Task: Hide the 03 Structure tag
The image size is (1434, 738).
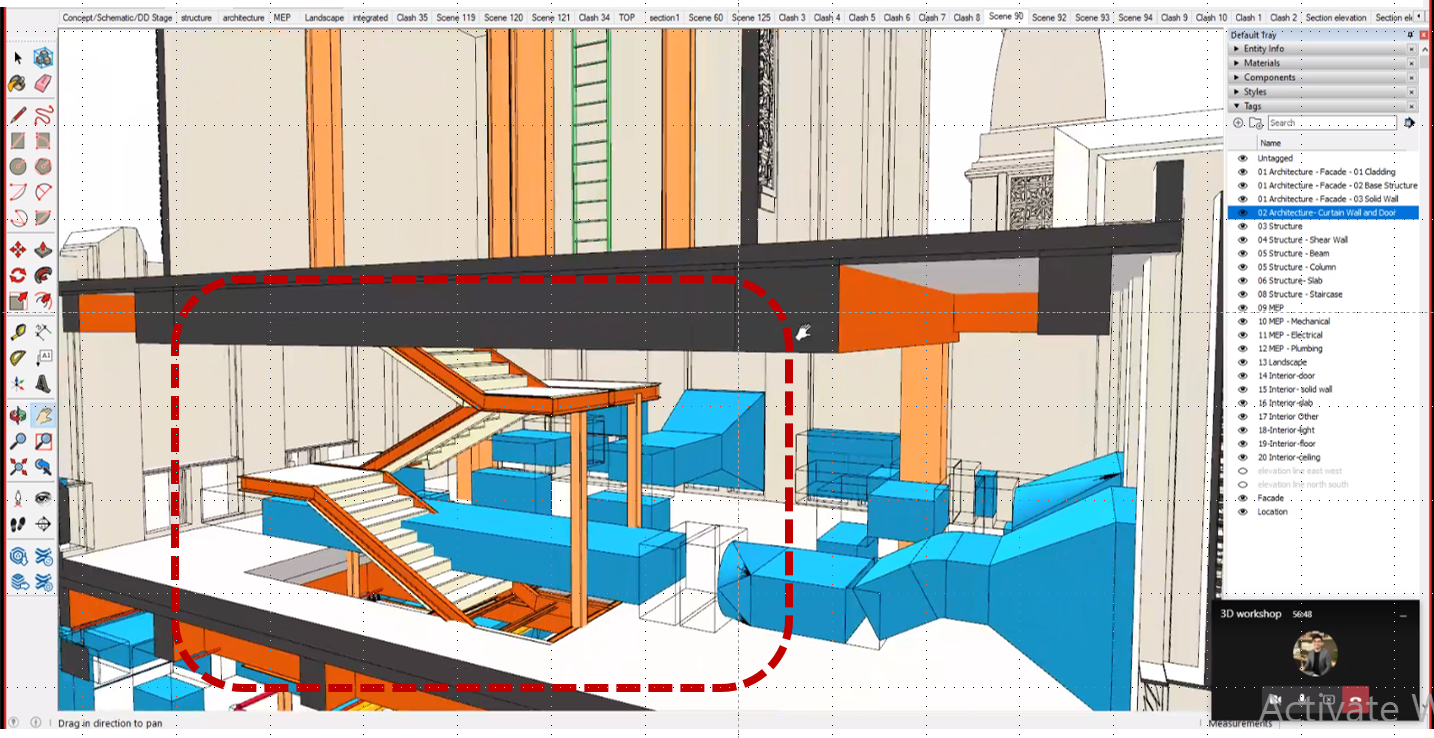Action: coord(1243,226)
